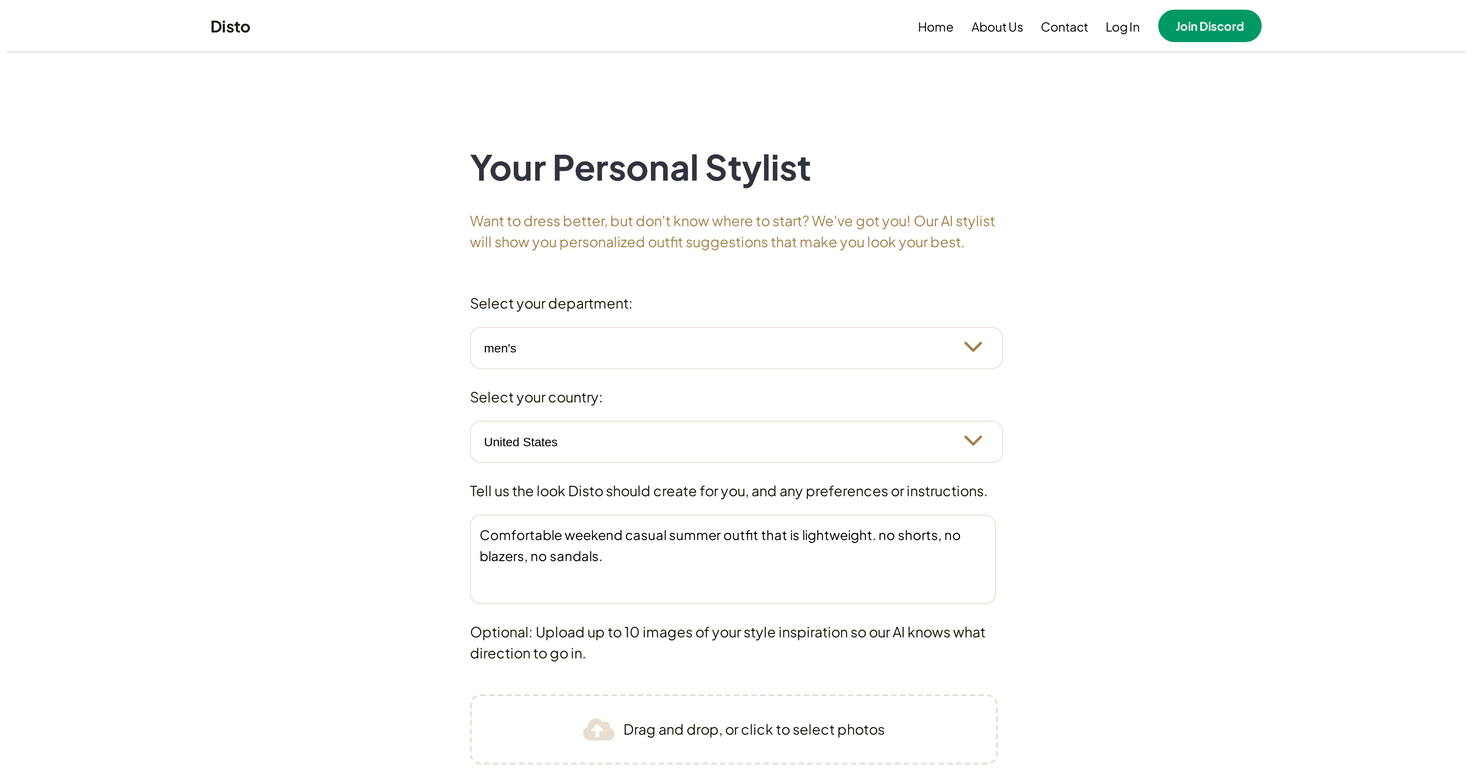Image resolution: width=1473 pixels, height=768 pixels.
Task: Click the 'Want to dress better' intro paragraph
Action: click(732, 231)
